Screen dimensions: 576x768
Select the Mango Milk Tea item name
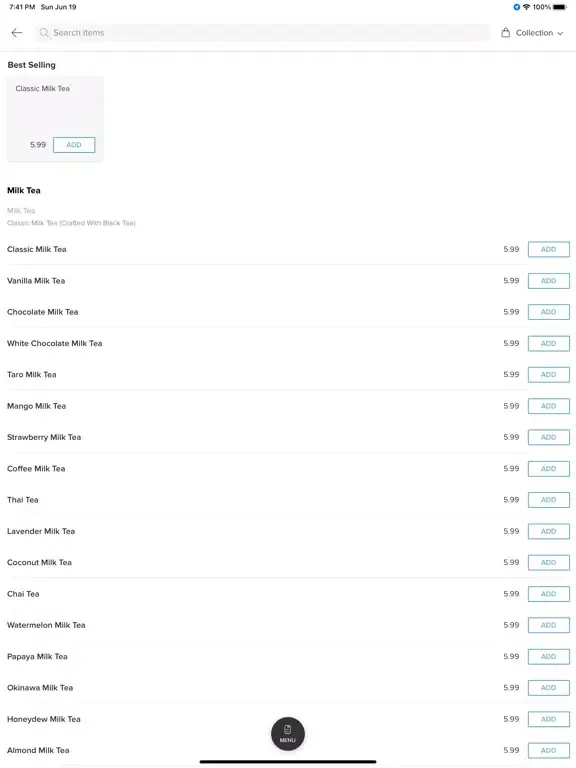coord(36,406)
